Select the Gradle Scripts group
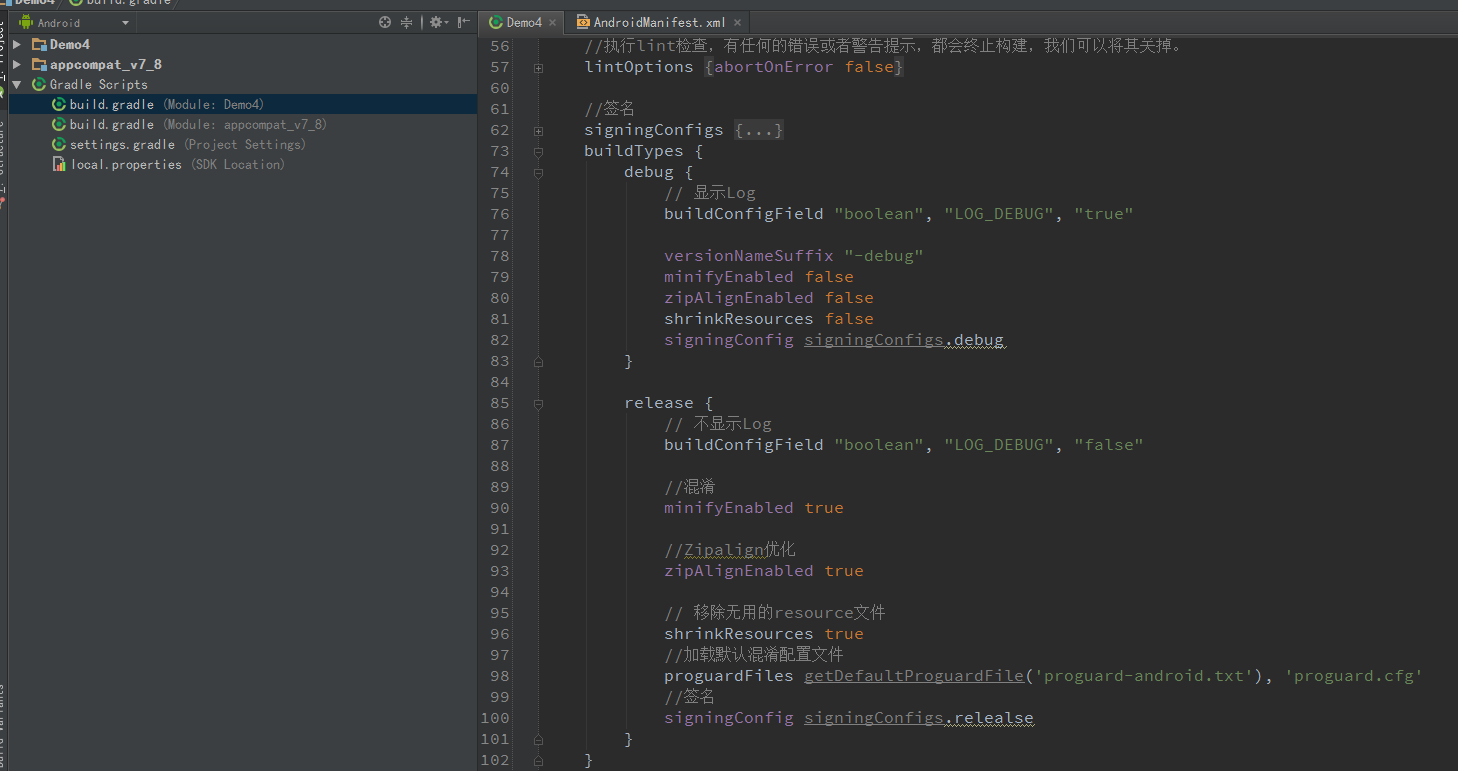This screenshot has width=1458, height=771. pos(98,84)
